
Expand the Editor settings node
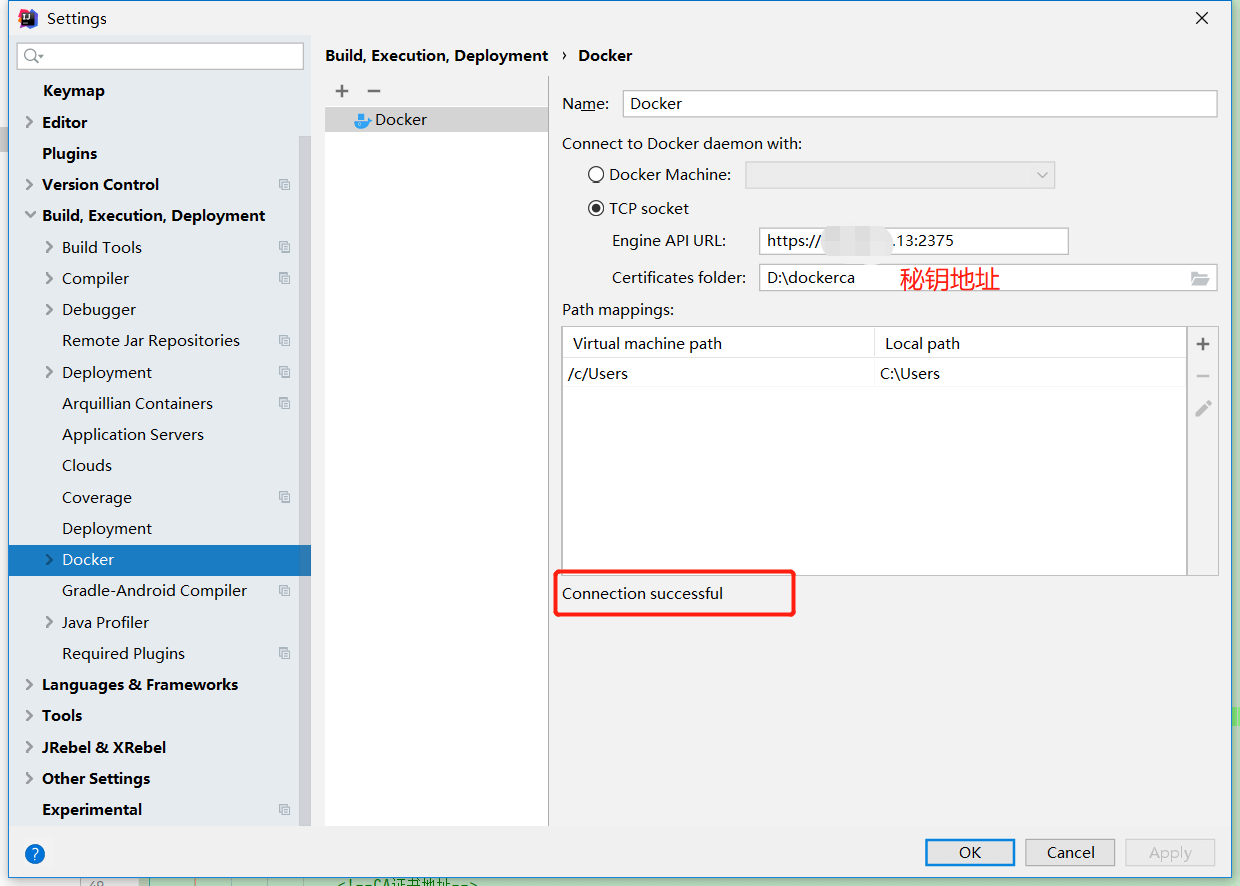[x=29, y=122]
